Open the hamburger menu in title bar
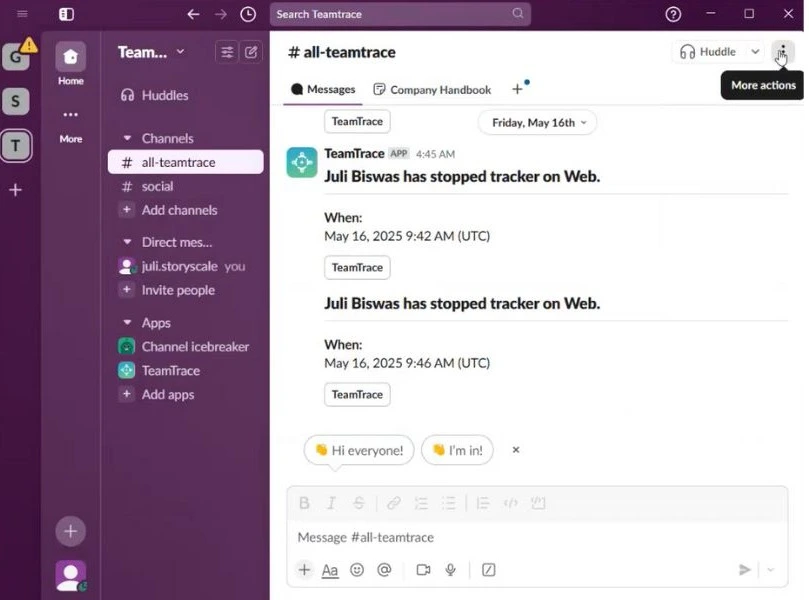 (22, 14)
